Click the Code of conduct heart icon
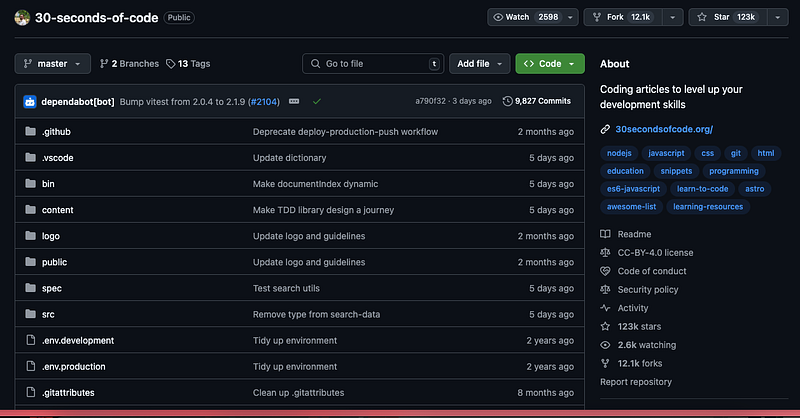800x418 pixels. 605,271
